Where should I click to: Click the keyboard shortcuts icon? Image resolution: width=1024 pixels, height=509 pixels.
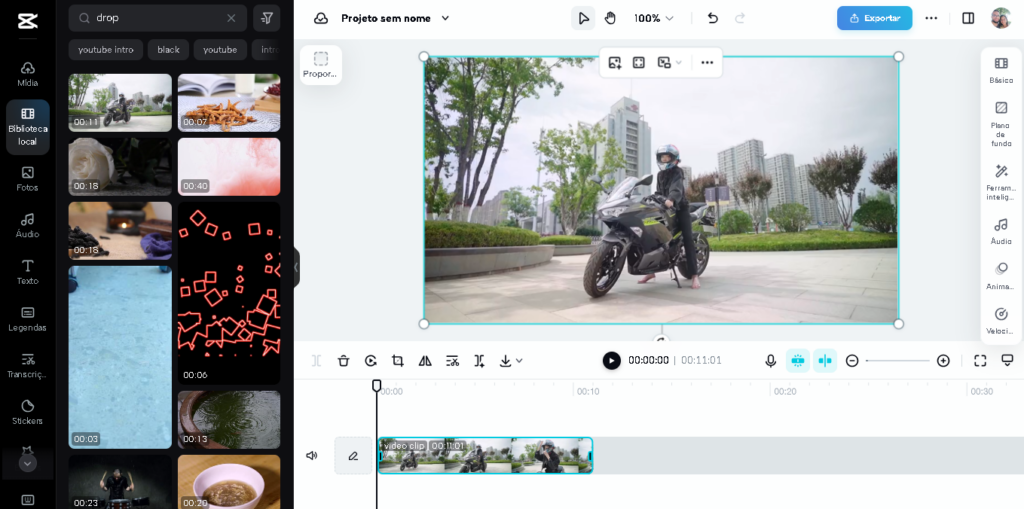coord(27,500)
